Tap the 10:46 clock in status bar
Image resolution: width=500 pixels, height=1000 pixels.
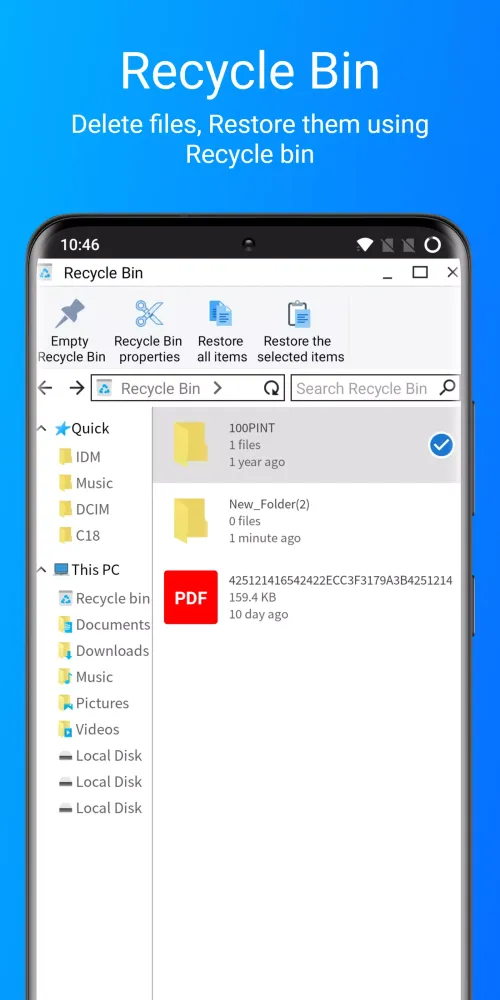(x=80, y=245)
